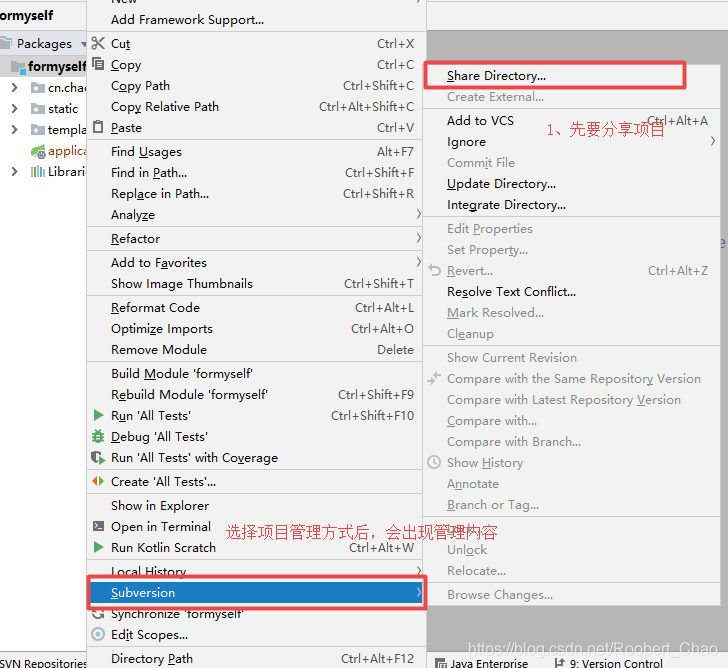The image size is (728, 668).
Task: Click the Compare with Same Repository Version icon
Action: pos(434,378)
